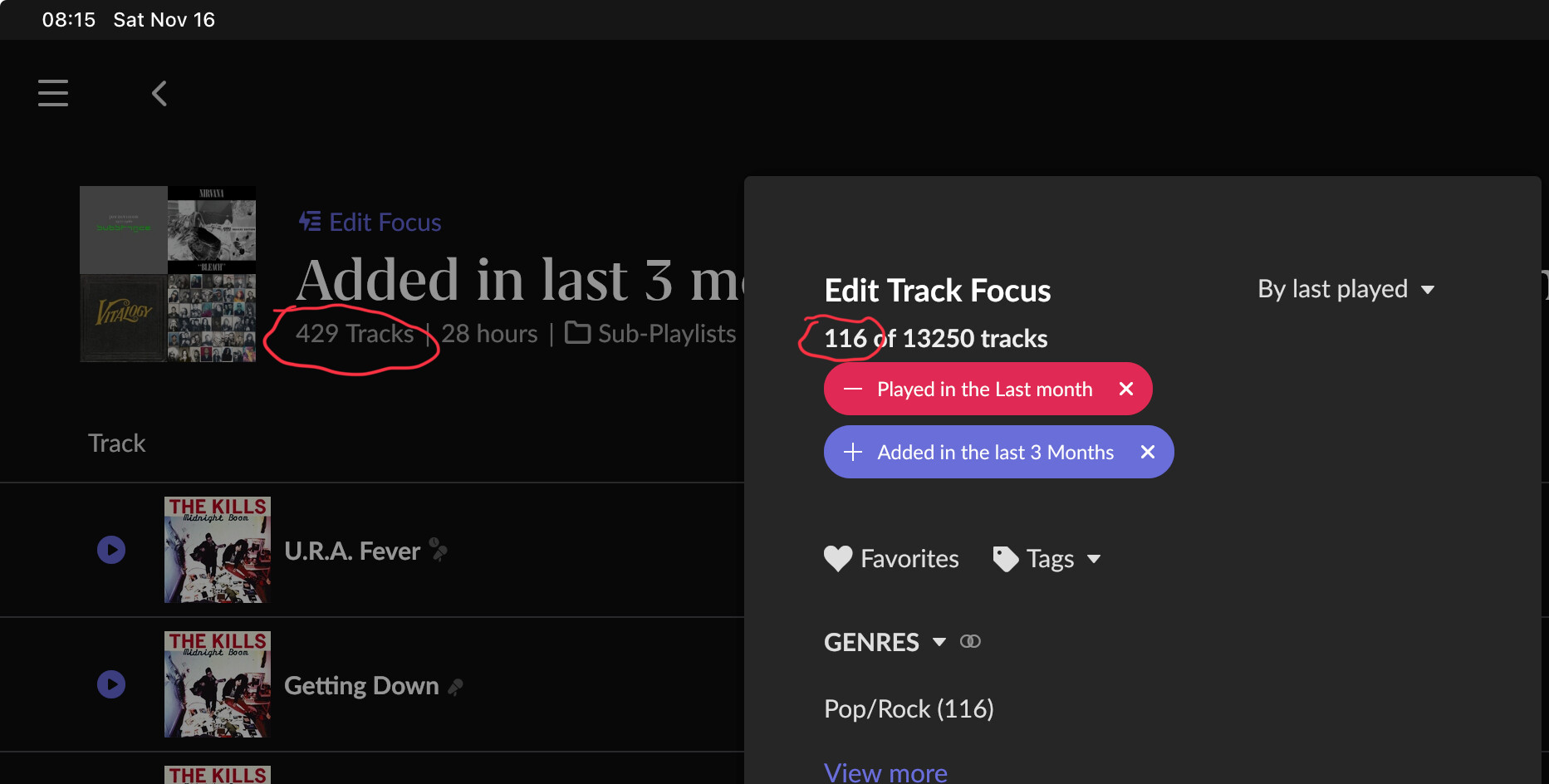Click the clock in the status bar
The height and width of the screenshot is (784, 1549).
pyautogui.click(x=69, y=19)
